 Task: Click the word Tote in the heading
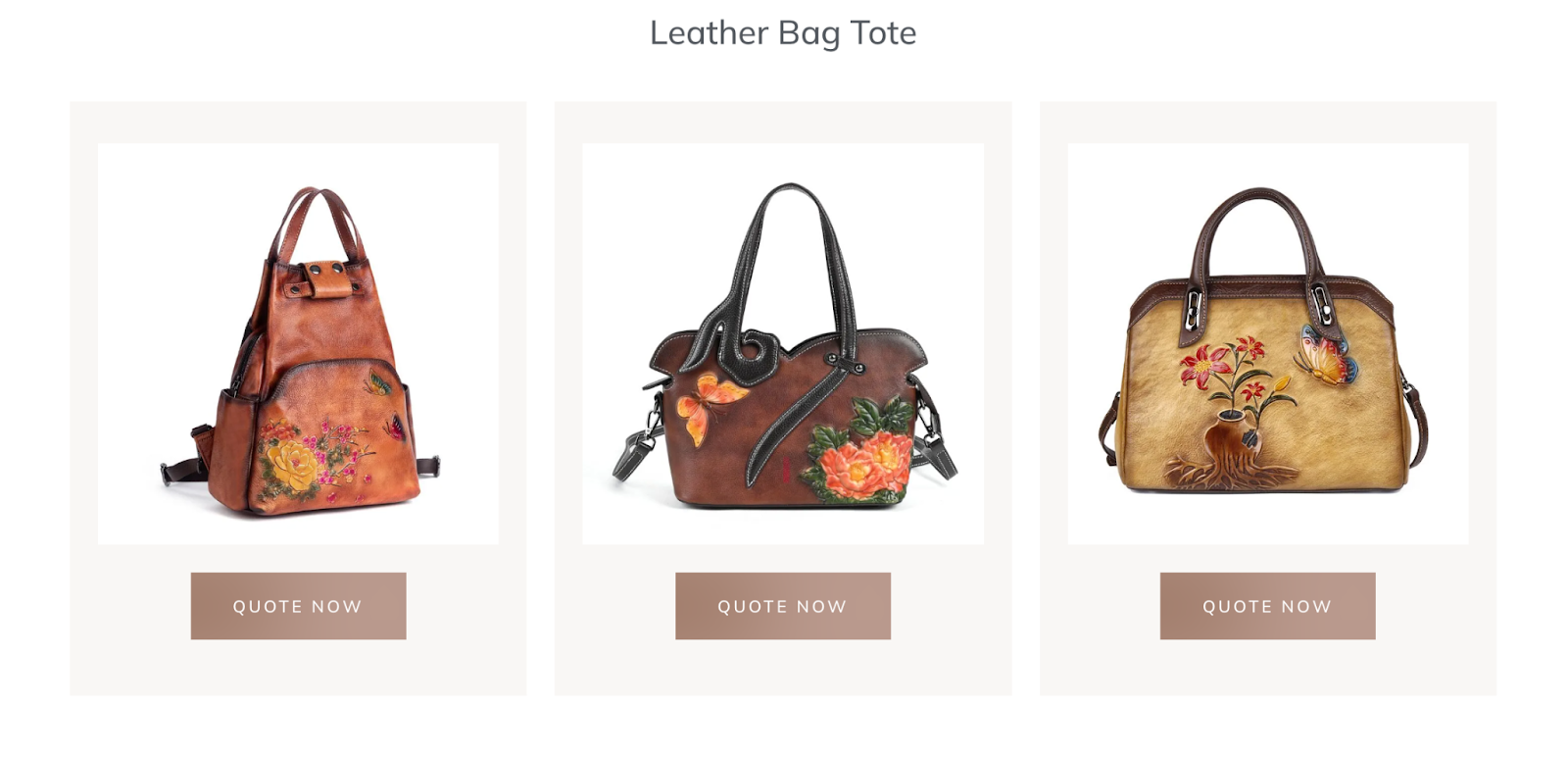click(x=883, y=32)
